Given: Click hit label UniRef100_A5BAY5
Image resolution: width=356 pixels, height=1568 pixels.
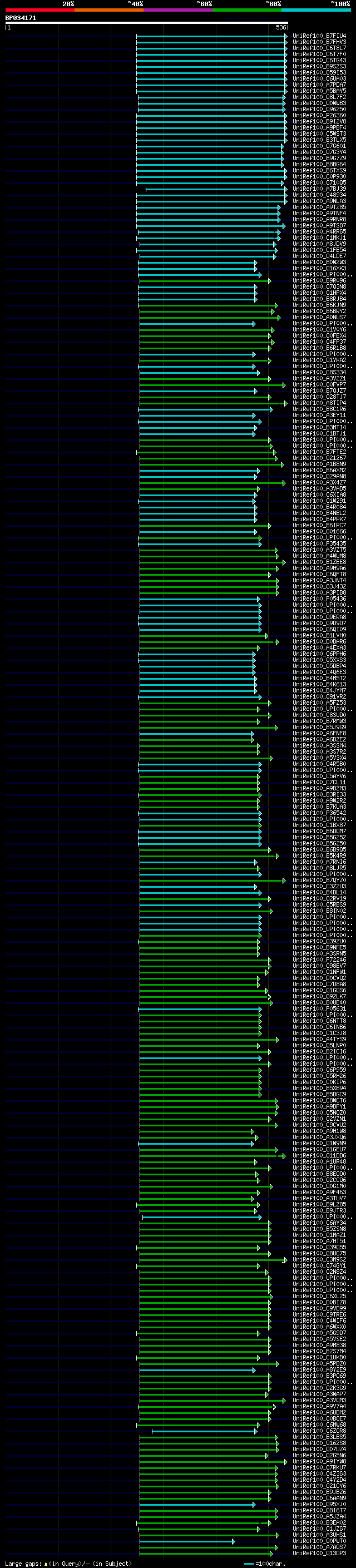Looking at the screenshot, I should tap(319, 91).
